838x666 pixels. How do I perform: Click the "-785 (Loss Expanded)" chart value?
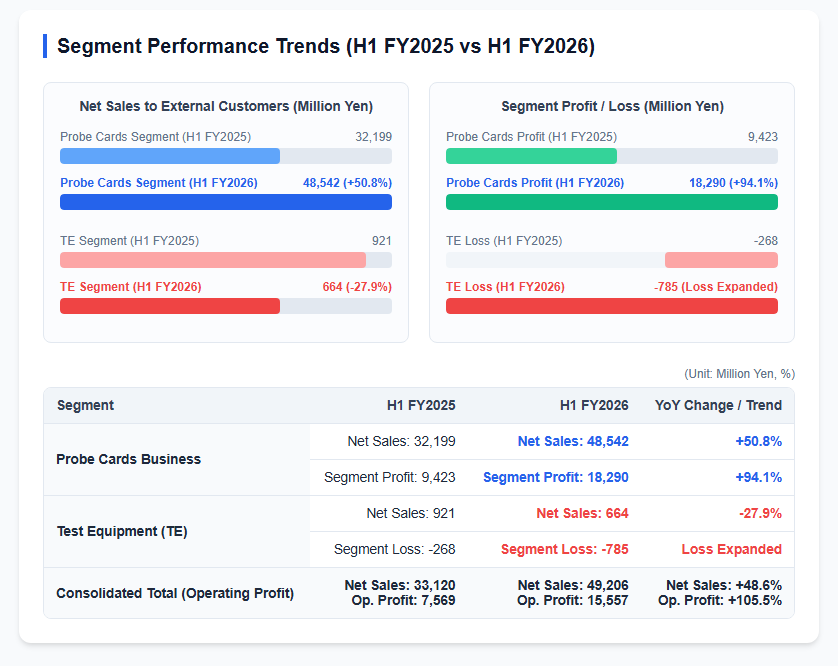[716, 287]
